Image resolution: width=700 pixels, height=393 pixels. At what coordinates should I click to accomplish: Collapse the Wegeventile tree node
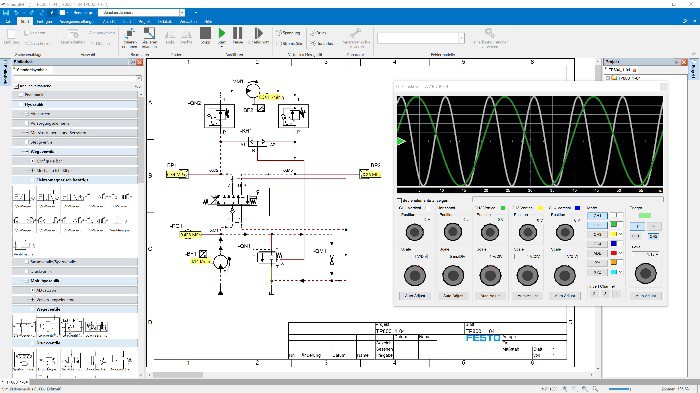pos(27,152)
